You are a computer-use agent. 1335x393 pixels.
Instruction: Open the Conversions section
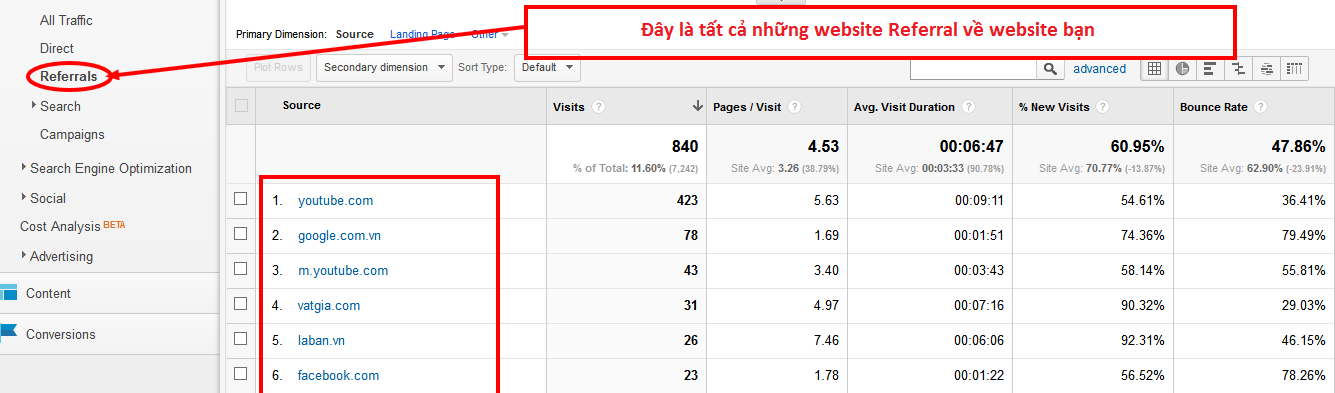(x=61, y=334)
